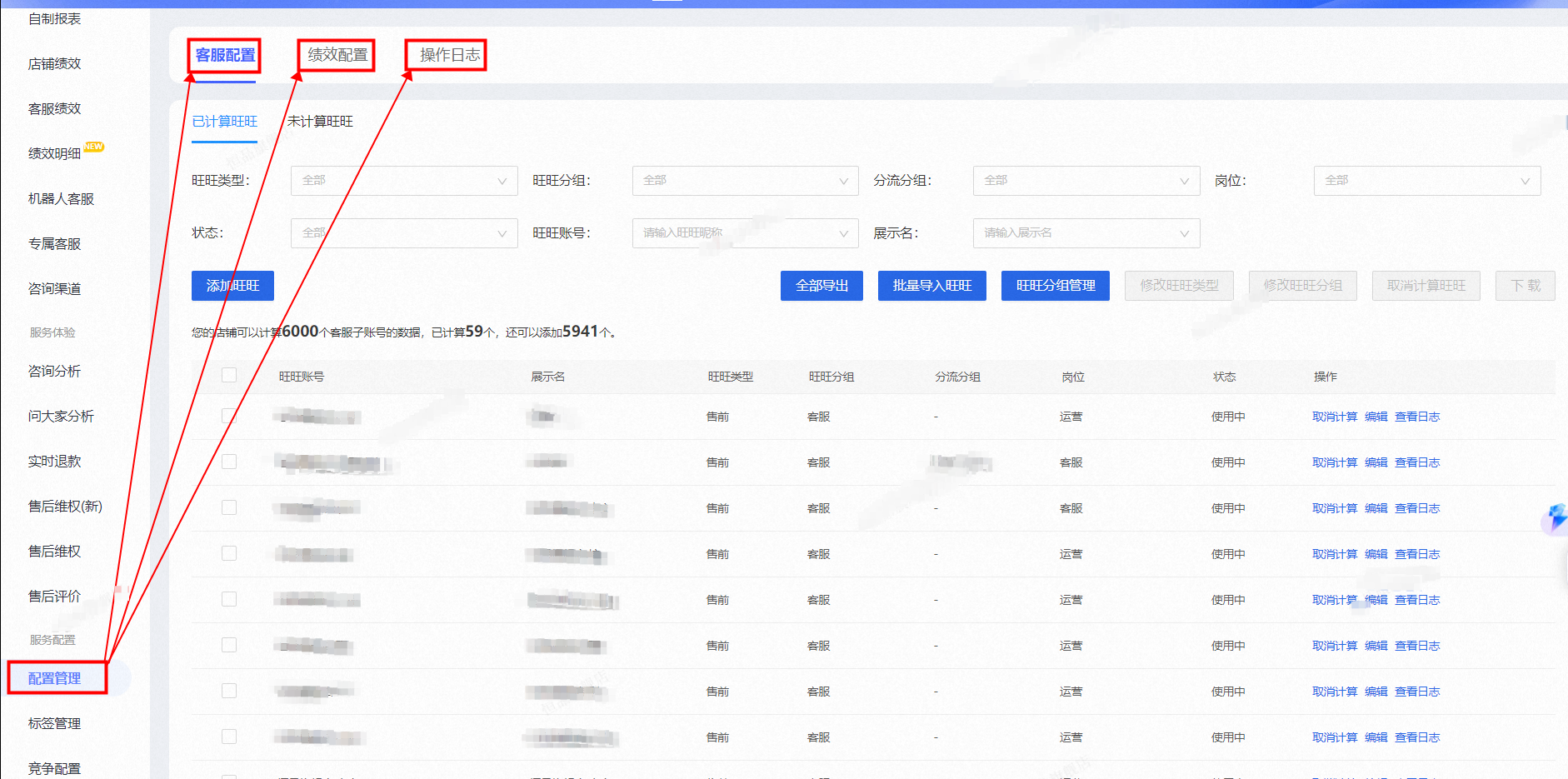Select 已计算旺旺 sub-tab
Image resolution: width=1568 pixels, height=779 pixels.
click(x=225, y=122)
